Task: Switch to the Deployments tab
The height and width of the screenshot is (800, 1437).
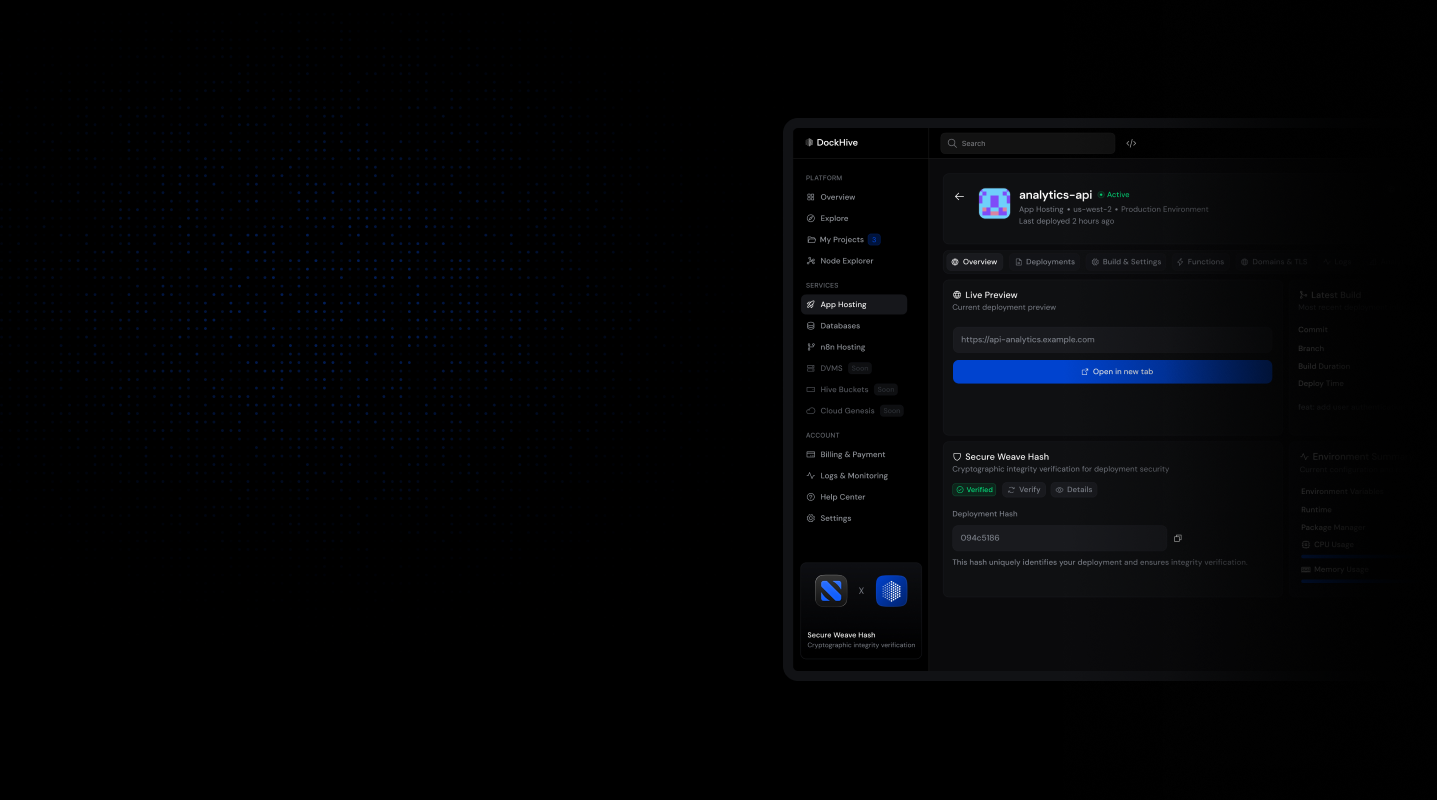Action: click(x=1045, y=261)
